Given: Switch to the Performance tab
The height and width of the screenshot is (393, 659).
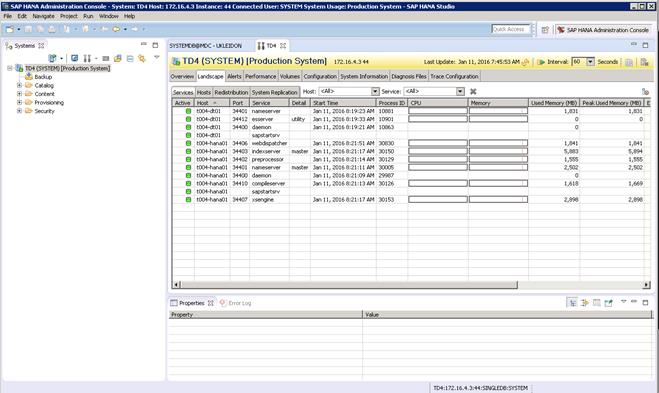Looking at the screenshot, I should [261, 76].
